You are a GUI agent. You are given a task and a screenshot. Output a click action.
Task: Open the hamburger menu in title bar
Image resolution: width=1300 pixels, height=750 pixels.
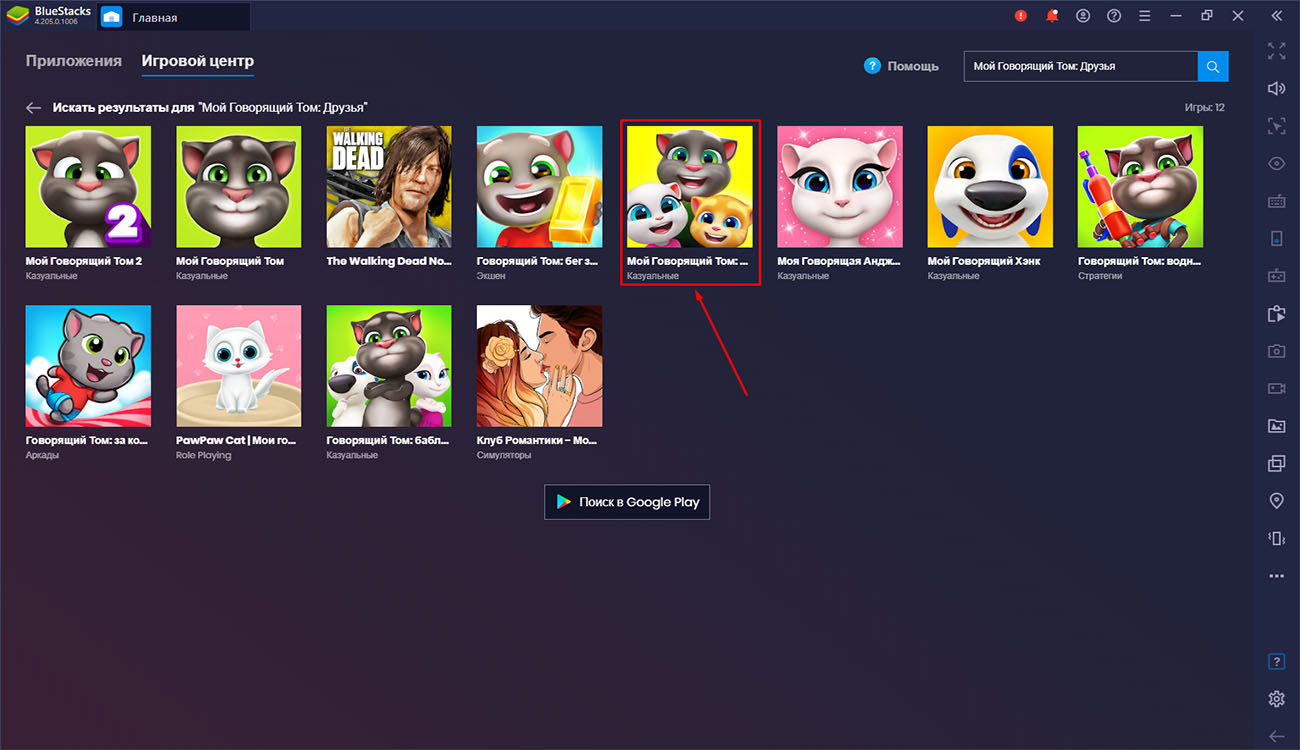pos(1145,16)
